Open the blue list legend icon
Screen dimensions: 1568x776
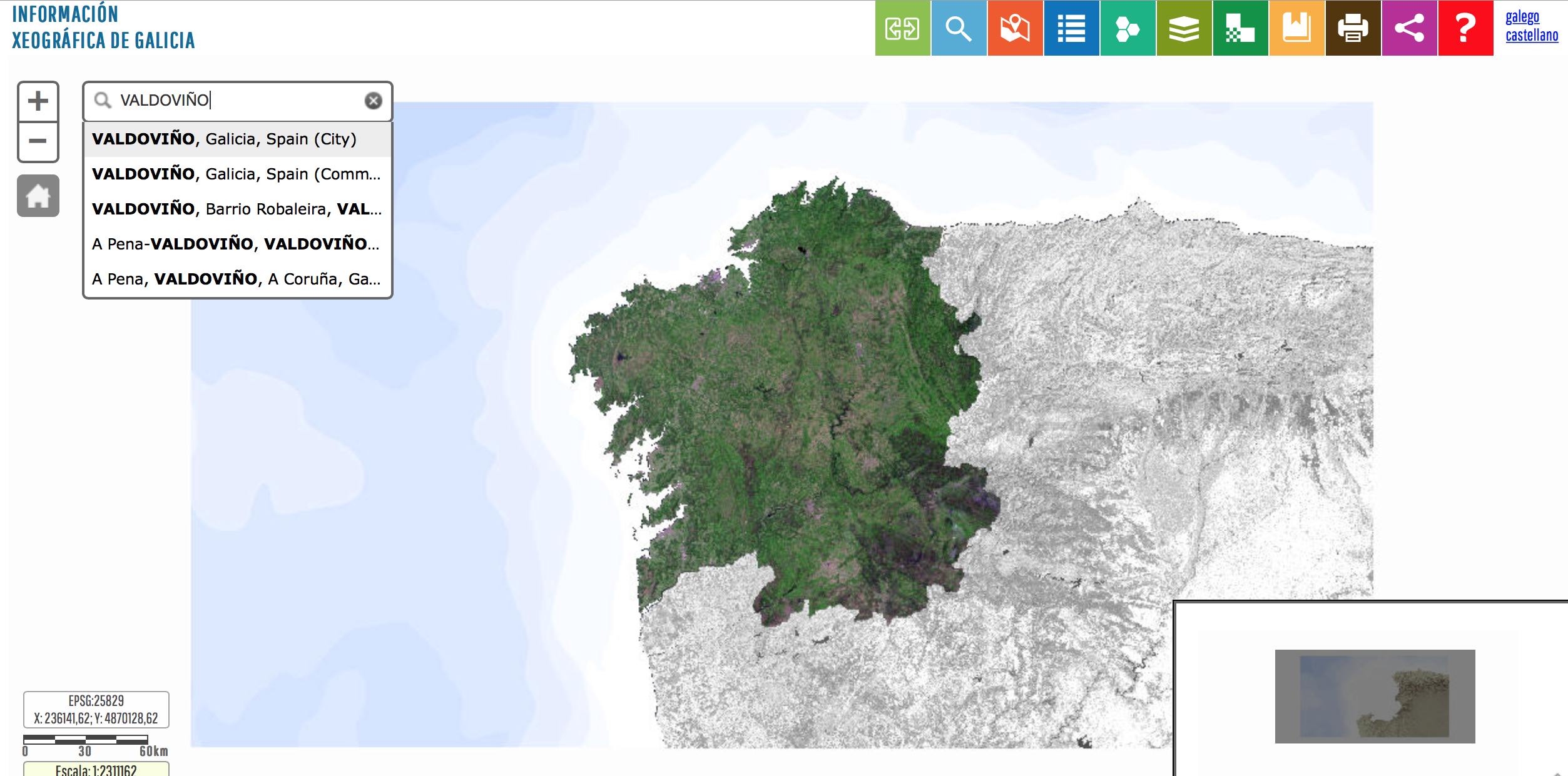click(1071, 28)
